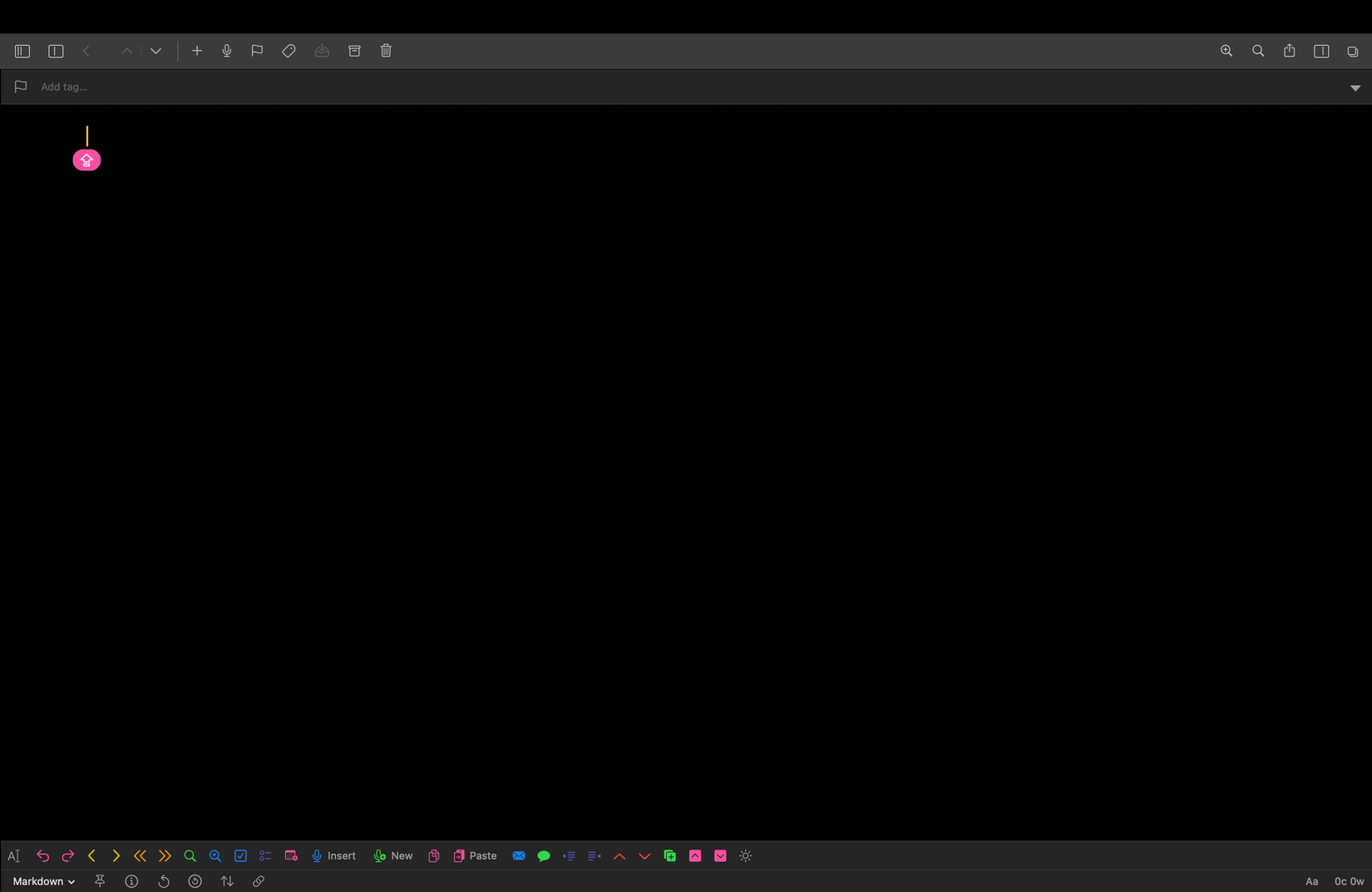Go back with the left chevron in top toolbar
The image size is (1372, 892).
click(x=86, y=51)
